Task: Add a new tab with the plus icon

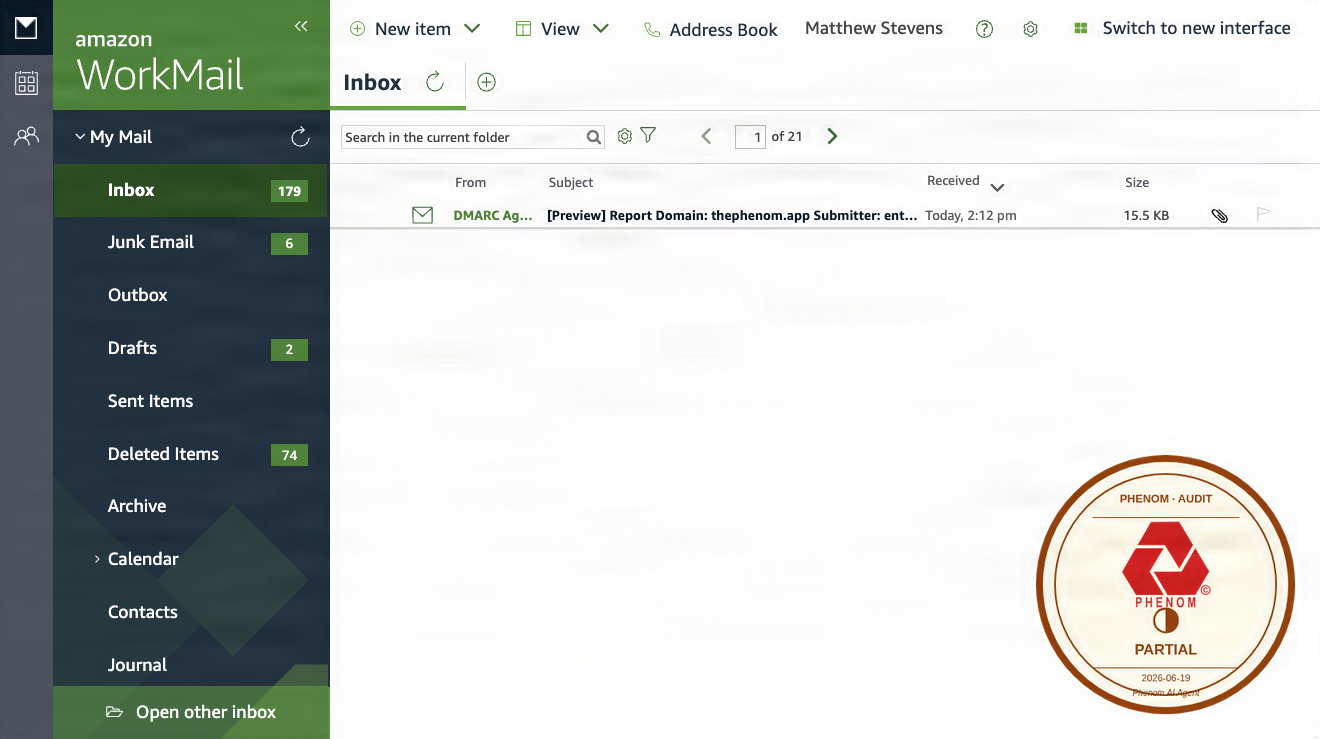Action: pyautogui.click(x=486, y=82)
